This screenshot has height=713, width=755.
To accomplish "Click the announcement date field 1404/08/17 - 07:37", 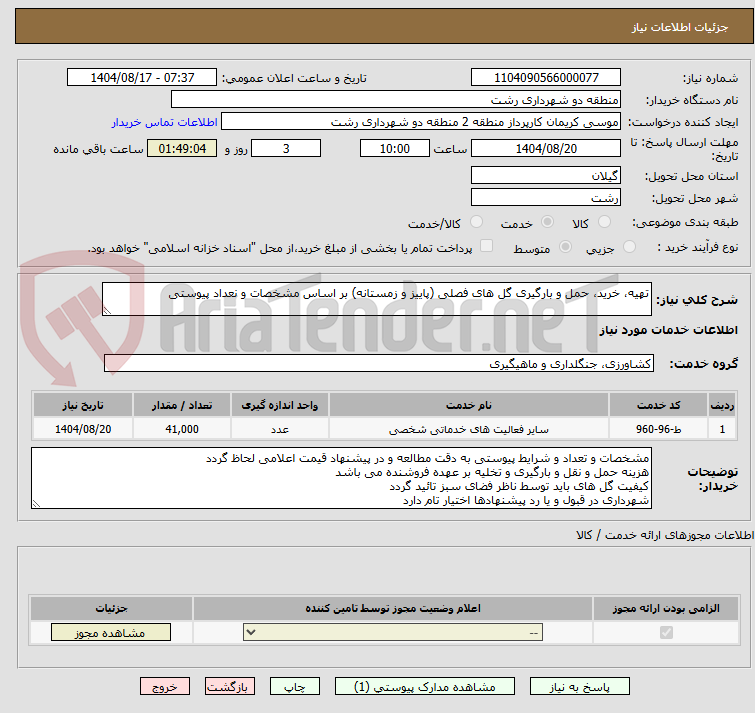I will coord(142,78).
